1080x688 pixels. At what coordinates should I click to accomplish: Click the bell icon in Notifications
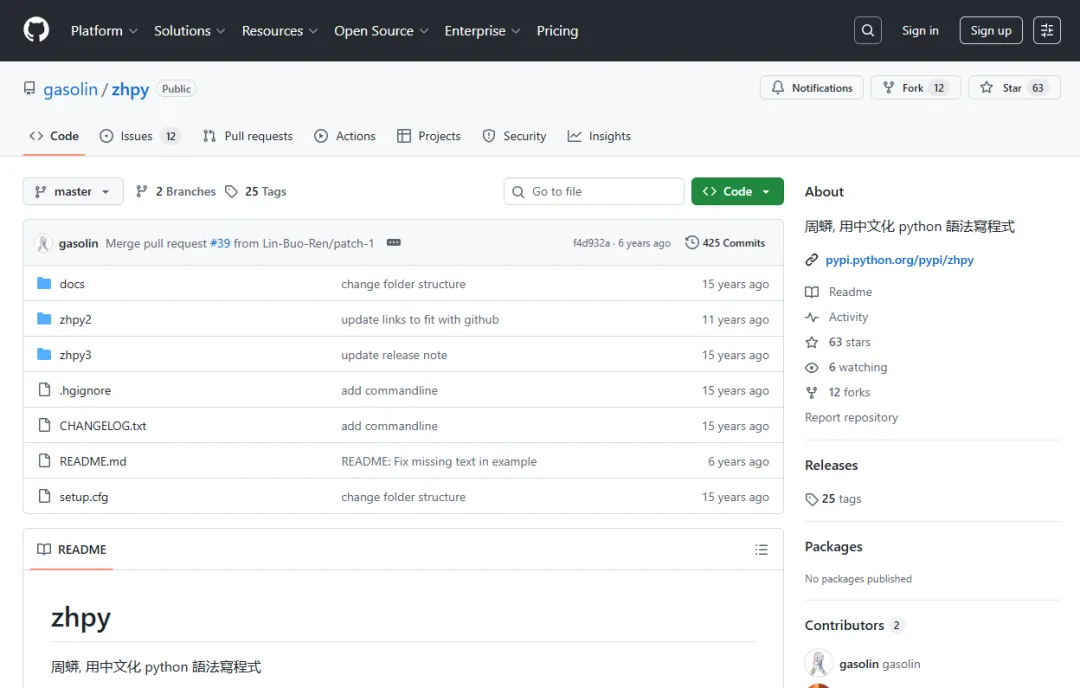pos(778,87)
